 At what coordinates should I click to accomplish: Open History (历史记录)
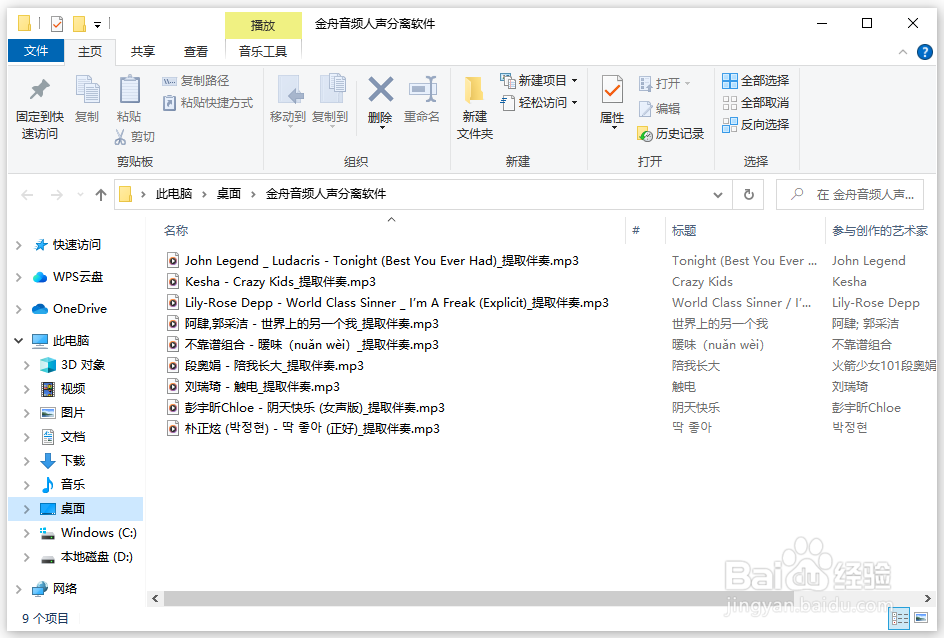[x=671, y=134]
